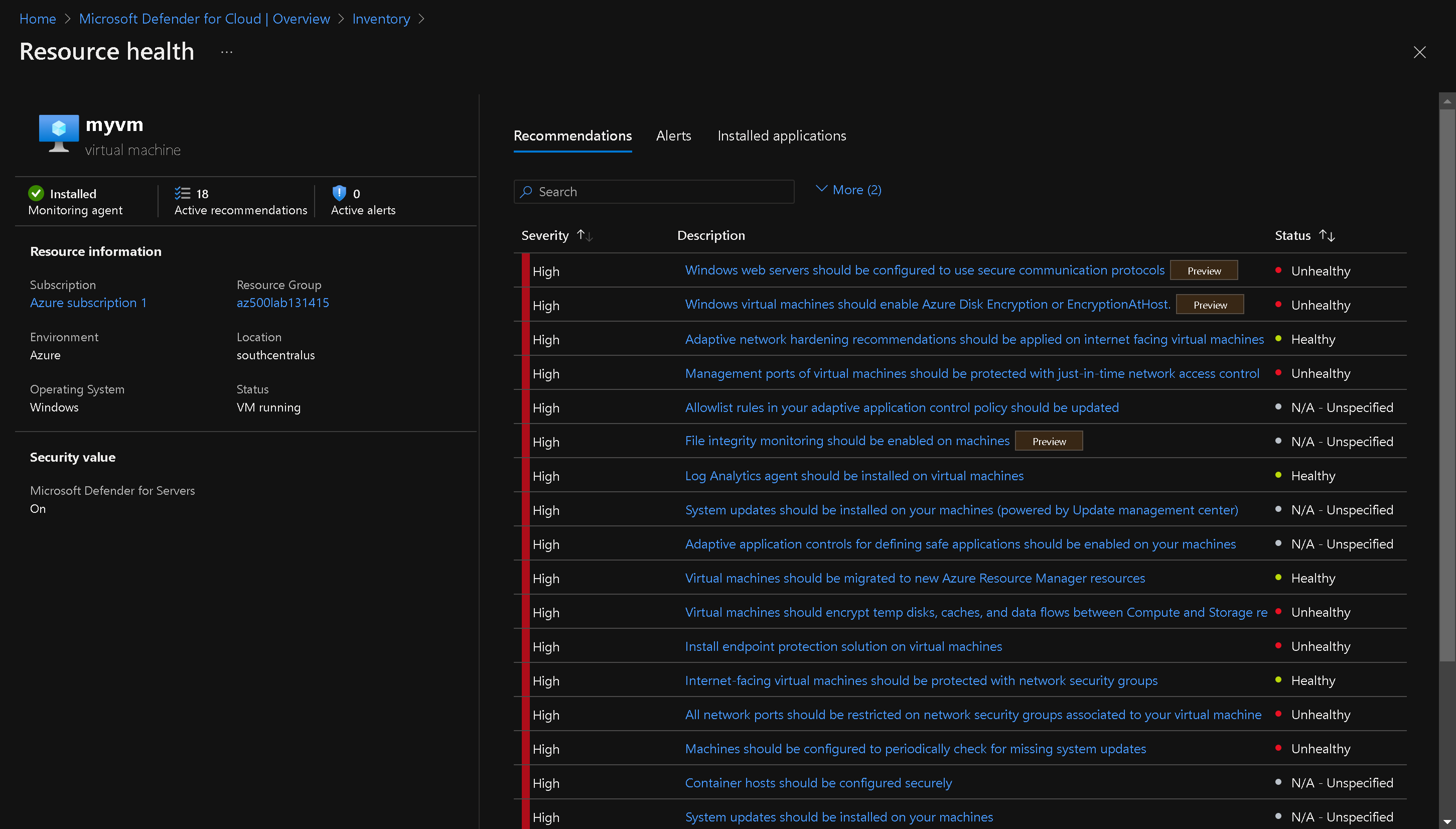Switch to the Alerts tab
Viewport: 1456px width, 829px height.
coord(673,135)
